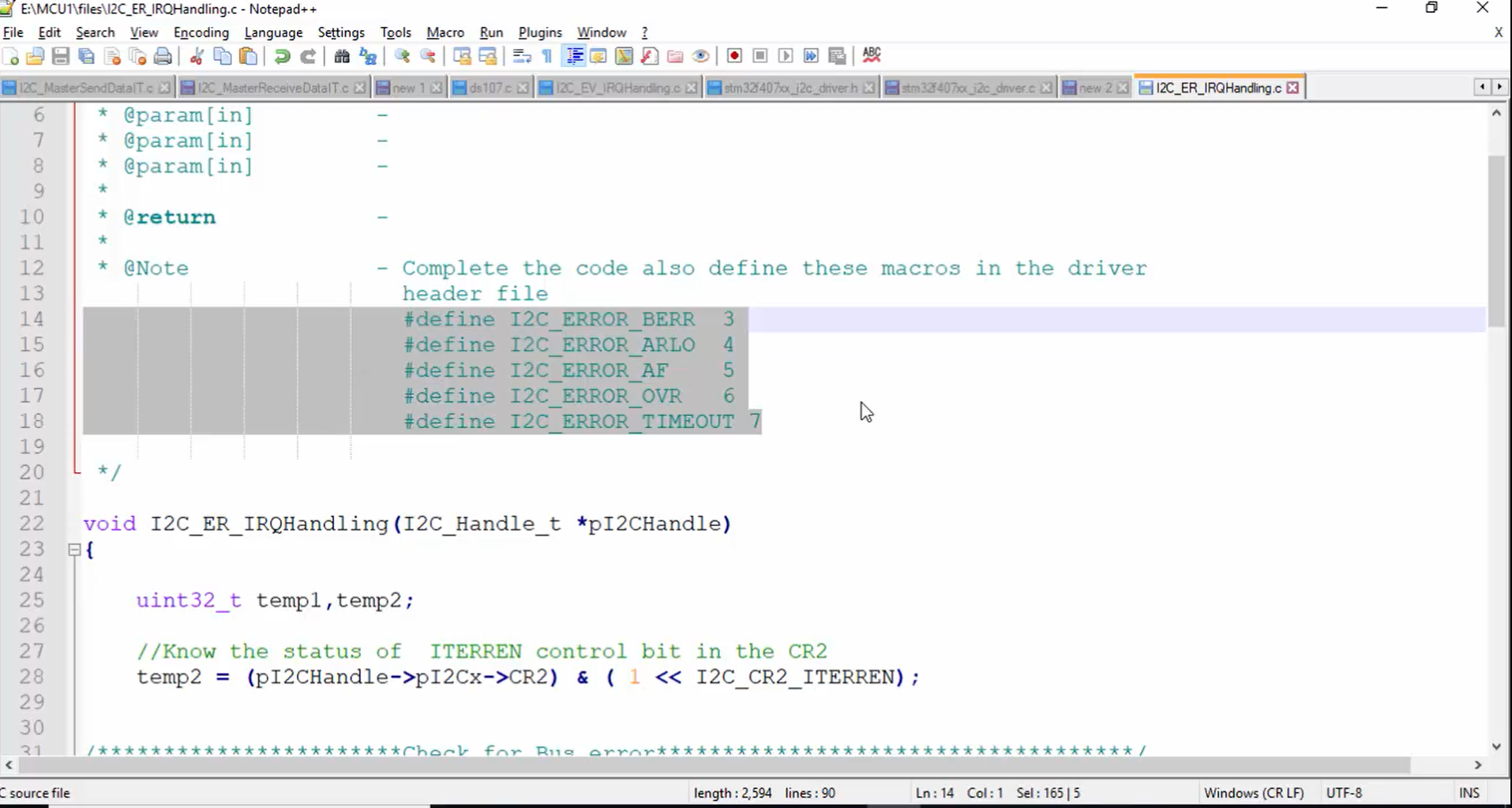Cut selection using the scissors icon

tap(197, 56)
